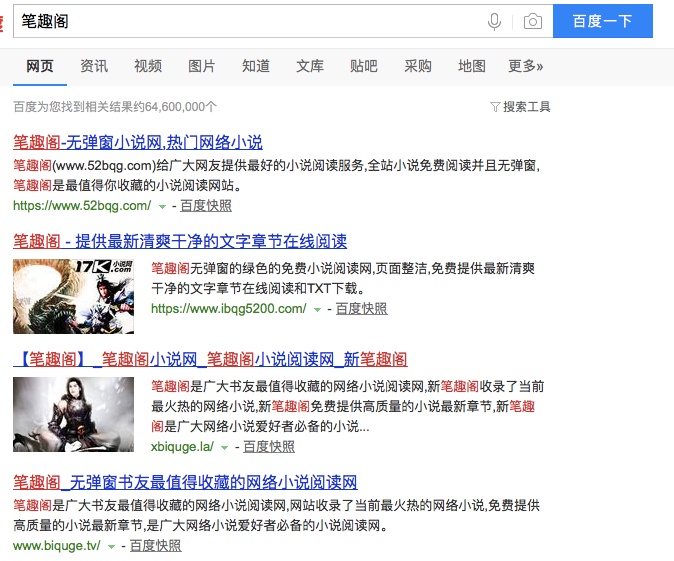Open the 更多» menu
Screen dimensions: 674x561
point(525,66)
